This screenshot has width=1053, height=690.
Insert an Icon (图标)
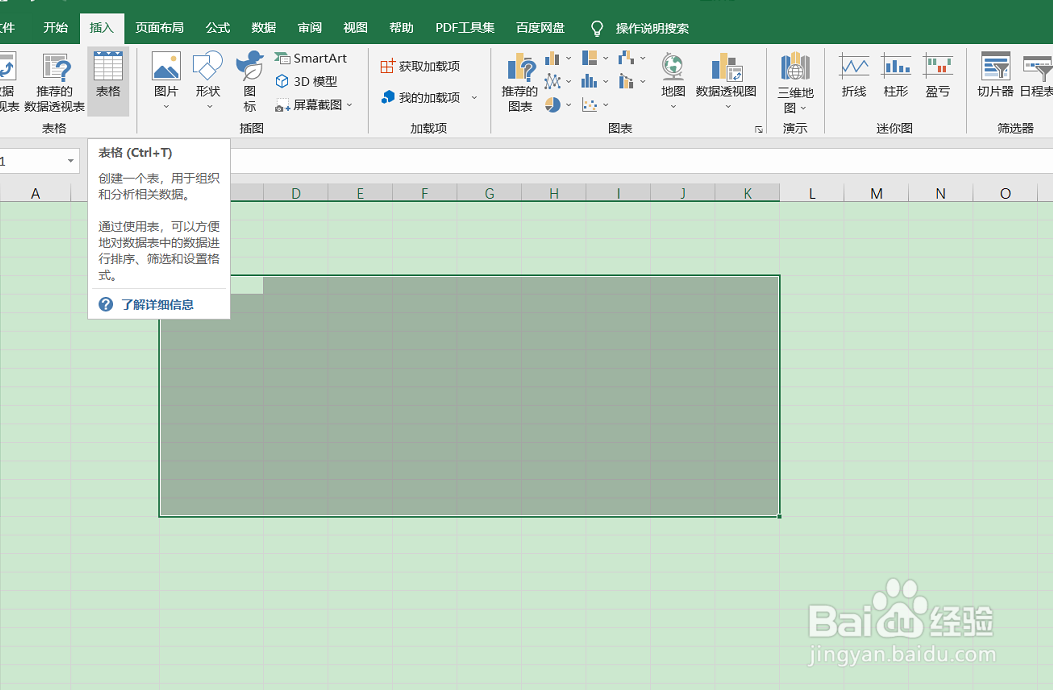250,81
